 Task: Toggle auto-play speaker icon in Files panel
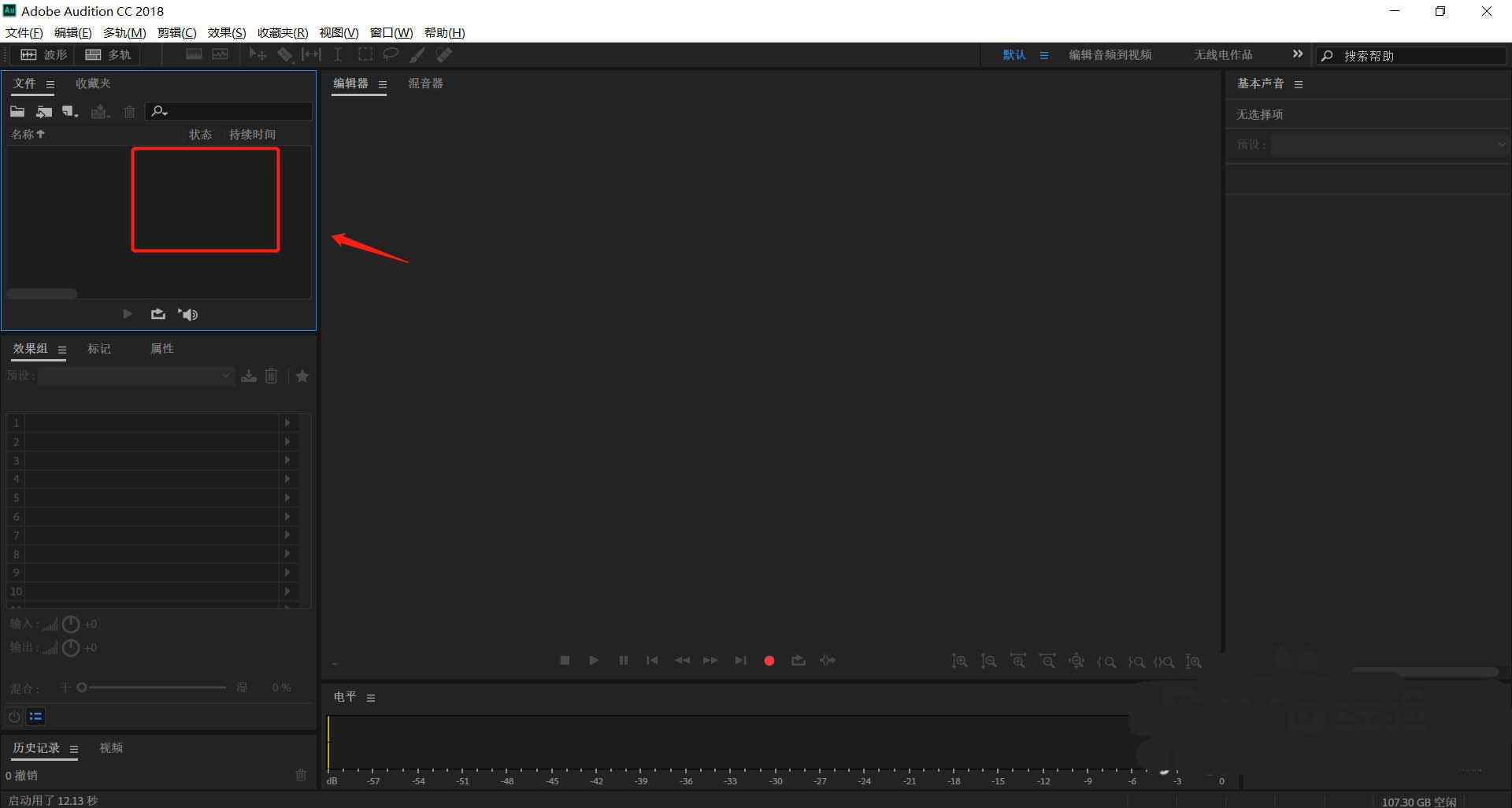pos(188,314)
